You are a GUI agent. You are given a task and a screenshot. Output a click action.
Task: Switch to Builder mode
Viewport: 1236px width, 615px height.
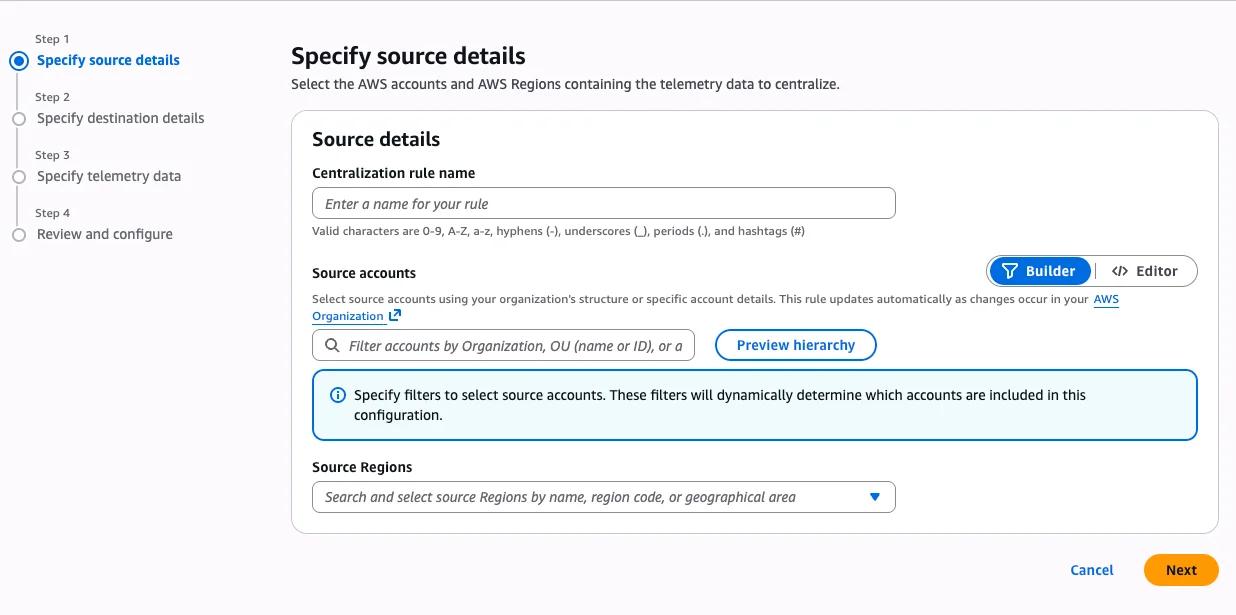click(x=1040, y=271)
